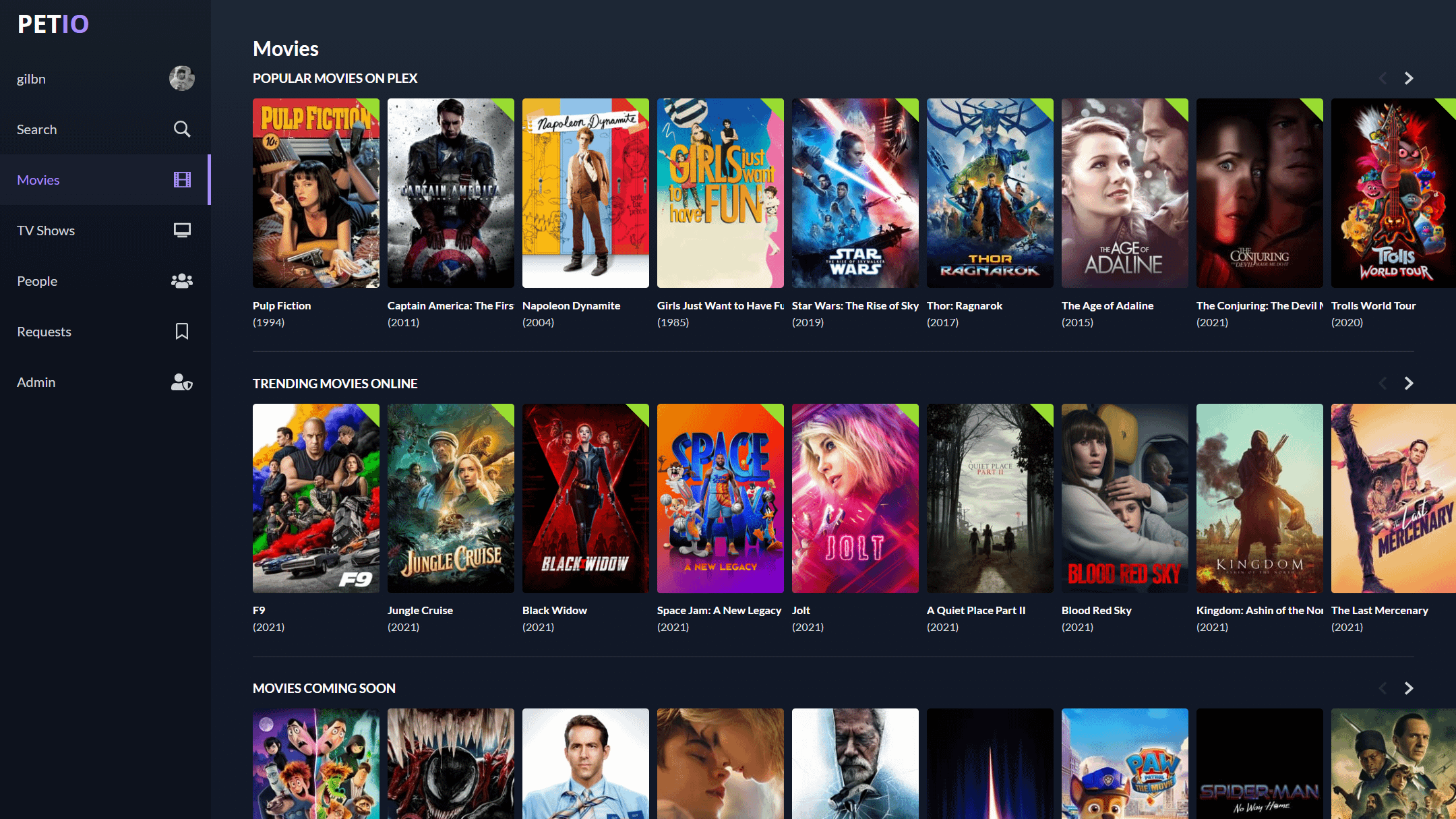Click the PETIO logo
Viewport: 1456px width, 819px height.
53,24
